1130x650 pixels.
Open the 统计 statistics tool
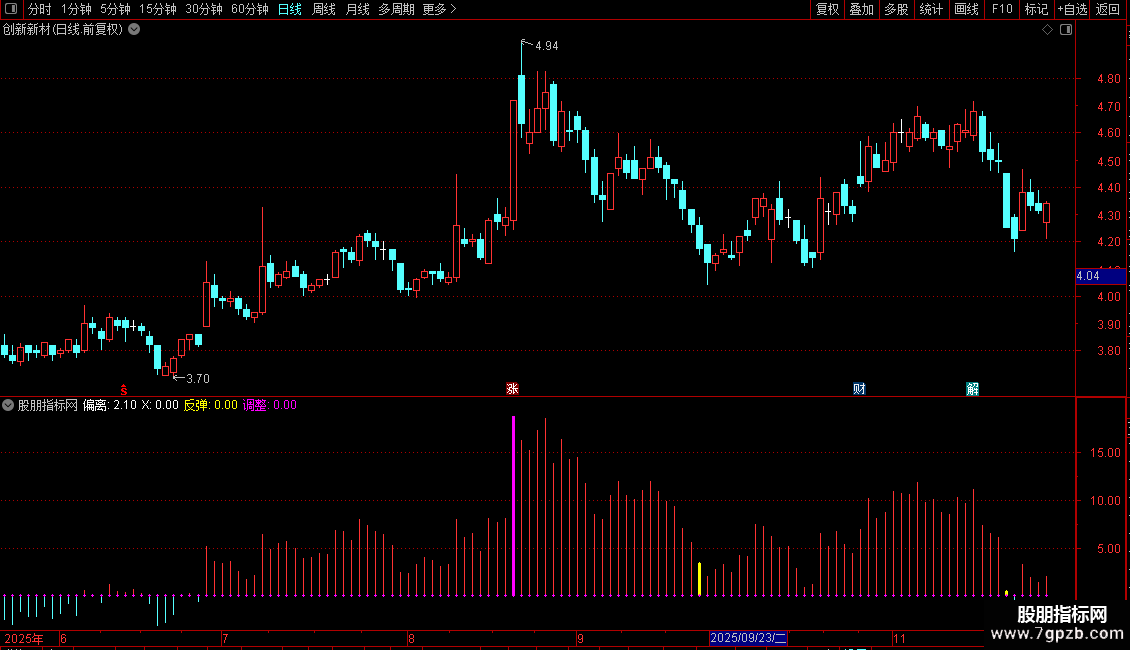pyautogui.click(x=930, y=9)
